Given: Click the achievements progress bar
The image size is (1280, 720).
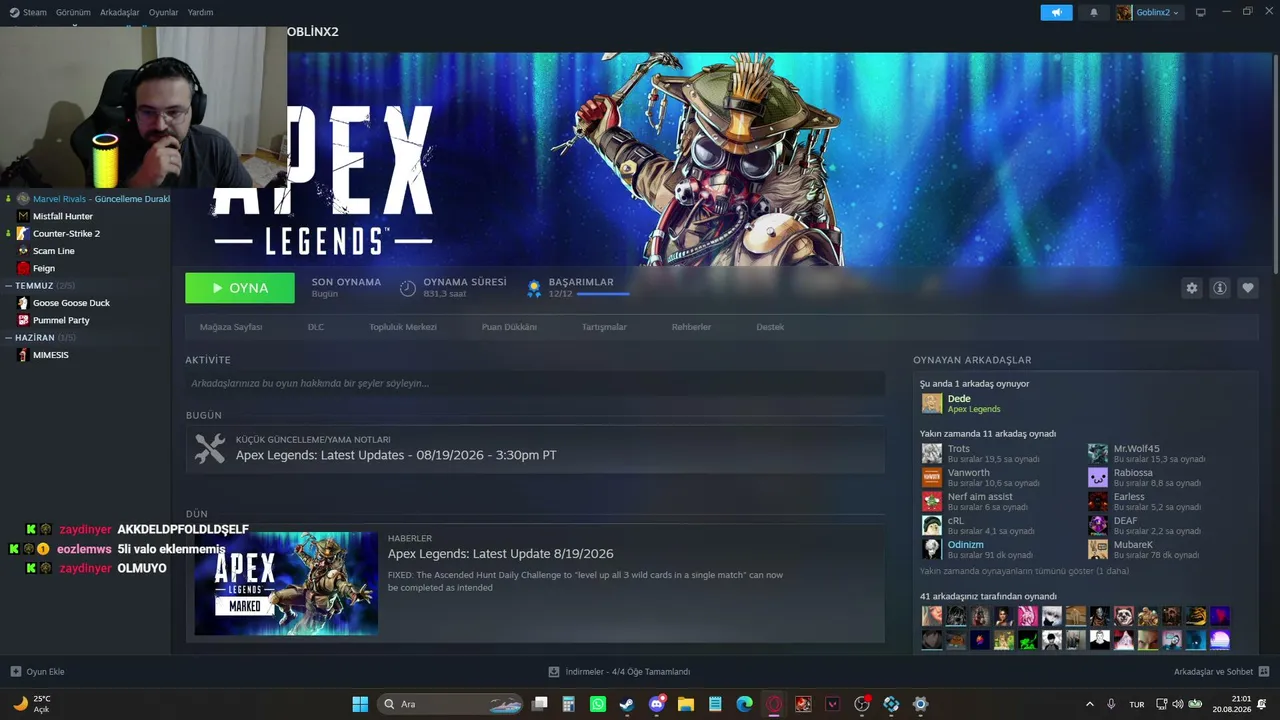Looking at the screenshot, I should pyautogui.click(x=603, y=294).
